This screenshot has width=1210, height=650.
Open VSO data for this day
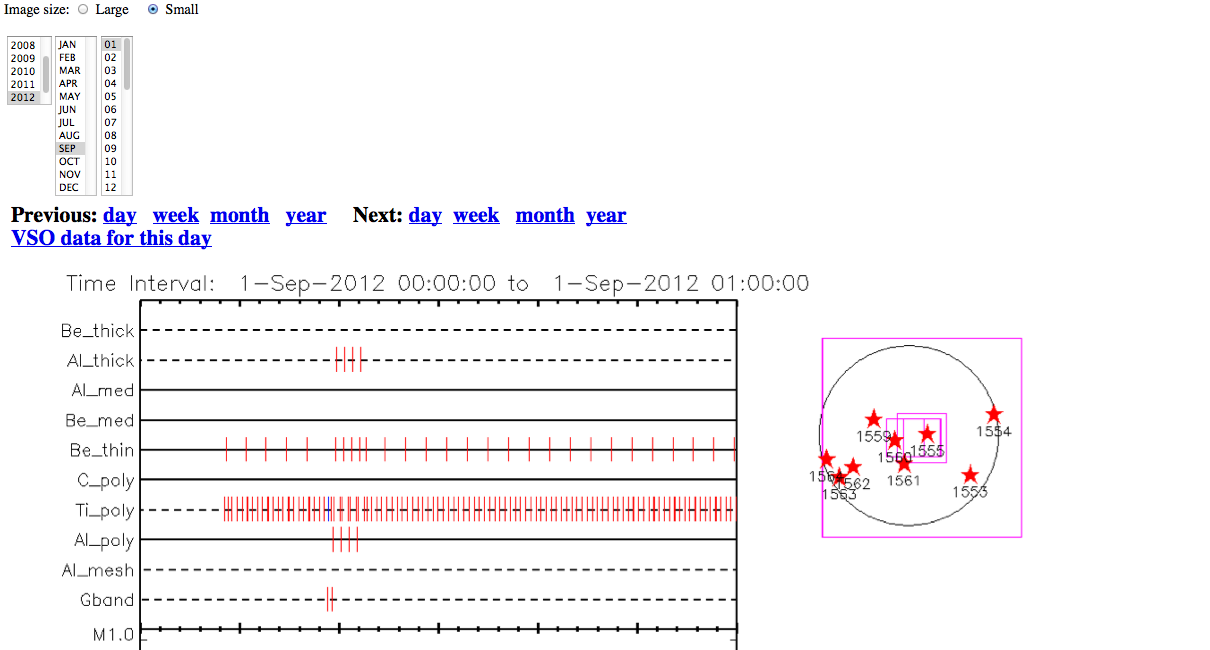coord(111,238)
